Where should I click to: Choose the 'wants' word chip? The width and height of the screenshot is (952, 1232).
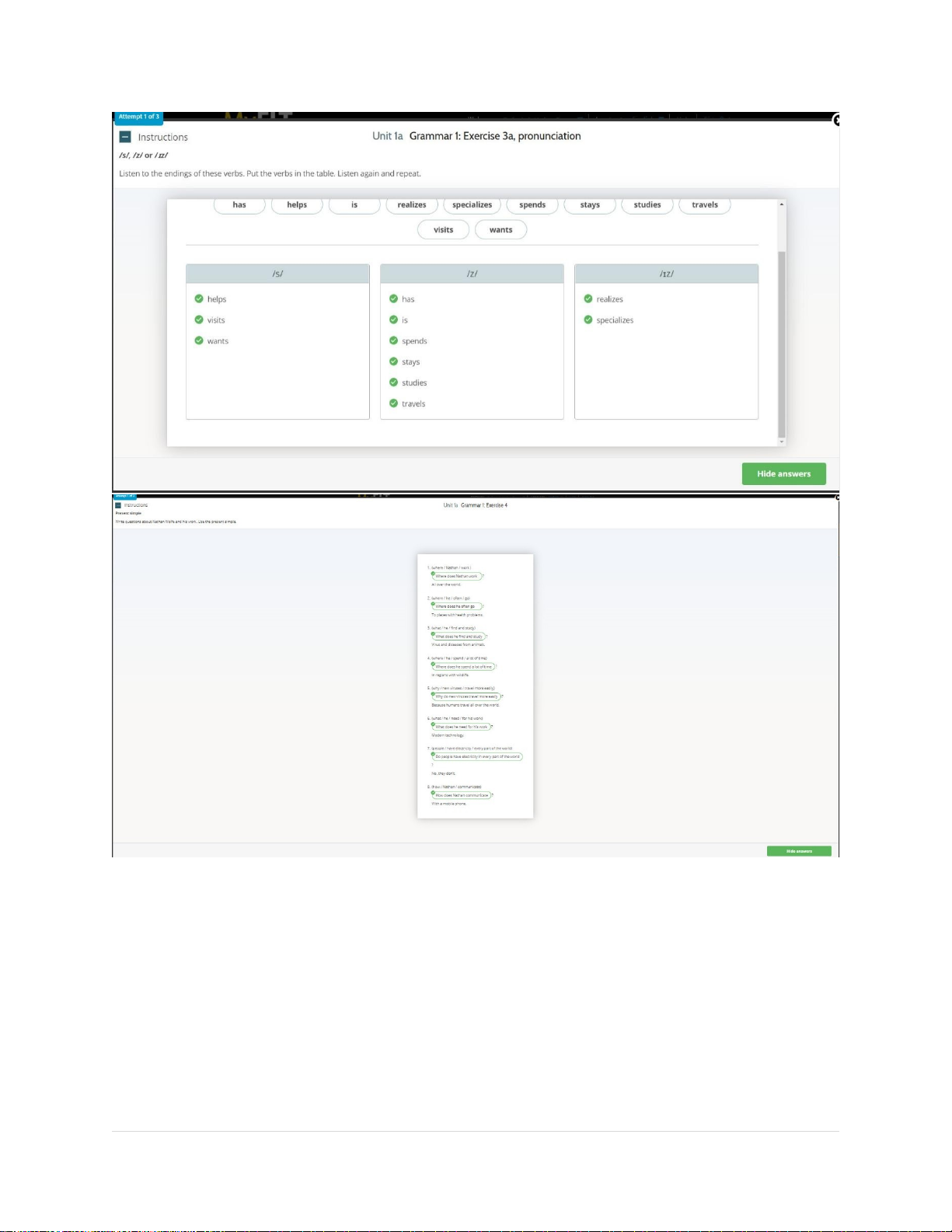pyautogui.click(x=500, y=230)
